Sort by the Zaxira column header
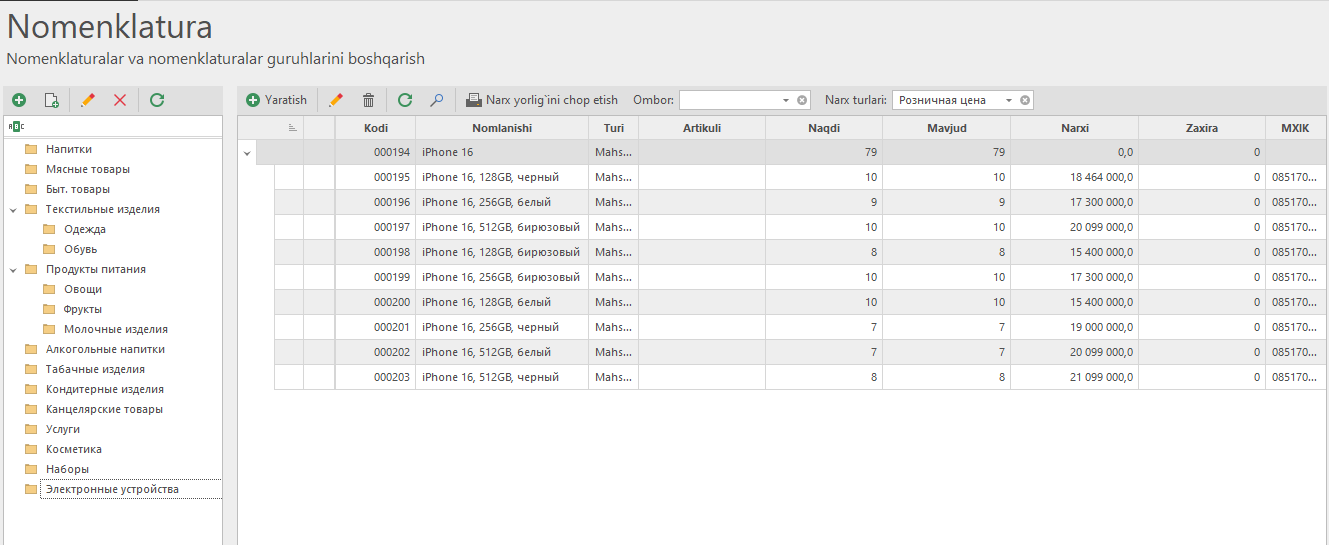This screenshot has width=1329, height=545. point(1202,128)
